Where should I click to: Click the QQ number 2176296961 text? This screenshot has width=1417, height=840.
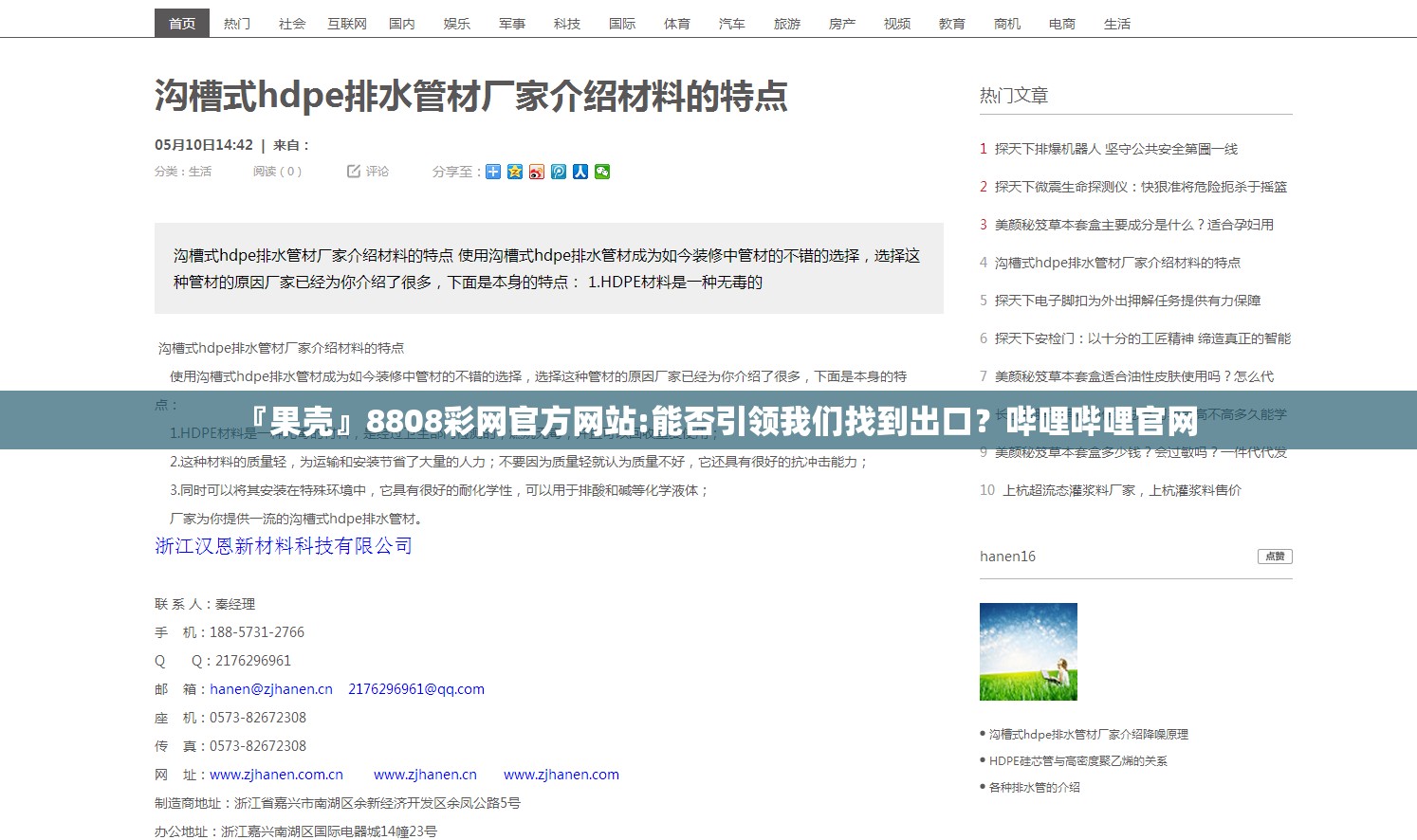click(x=253, y=661)
